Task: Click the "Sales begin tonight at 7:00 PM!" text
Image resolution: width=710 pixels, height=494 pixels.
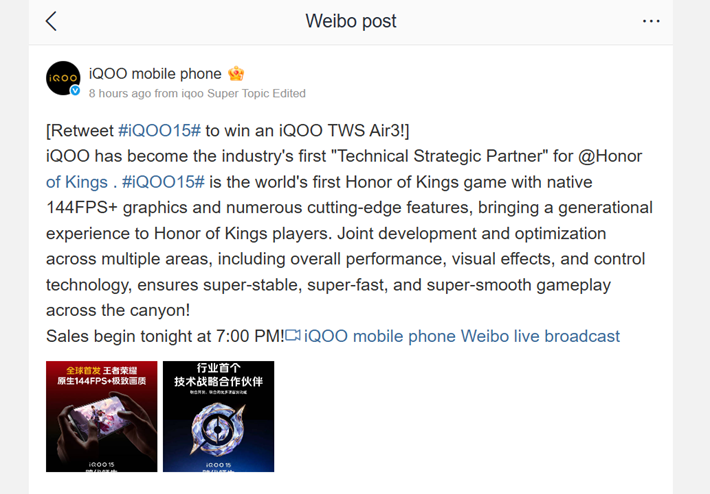Action: pos(164,336)
